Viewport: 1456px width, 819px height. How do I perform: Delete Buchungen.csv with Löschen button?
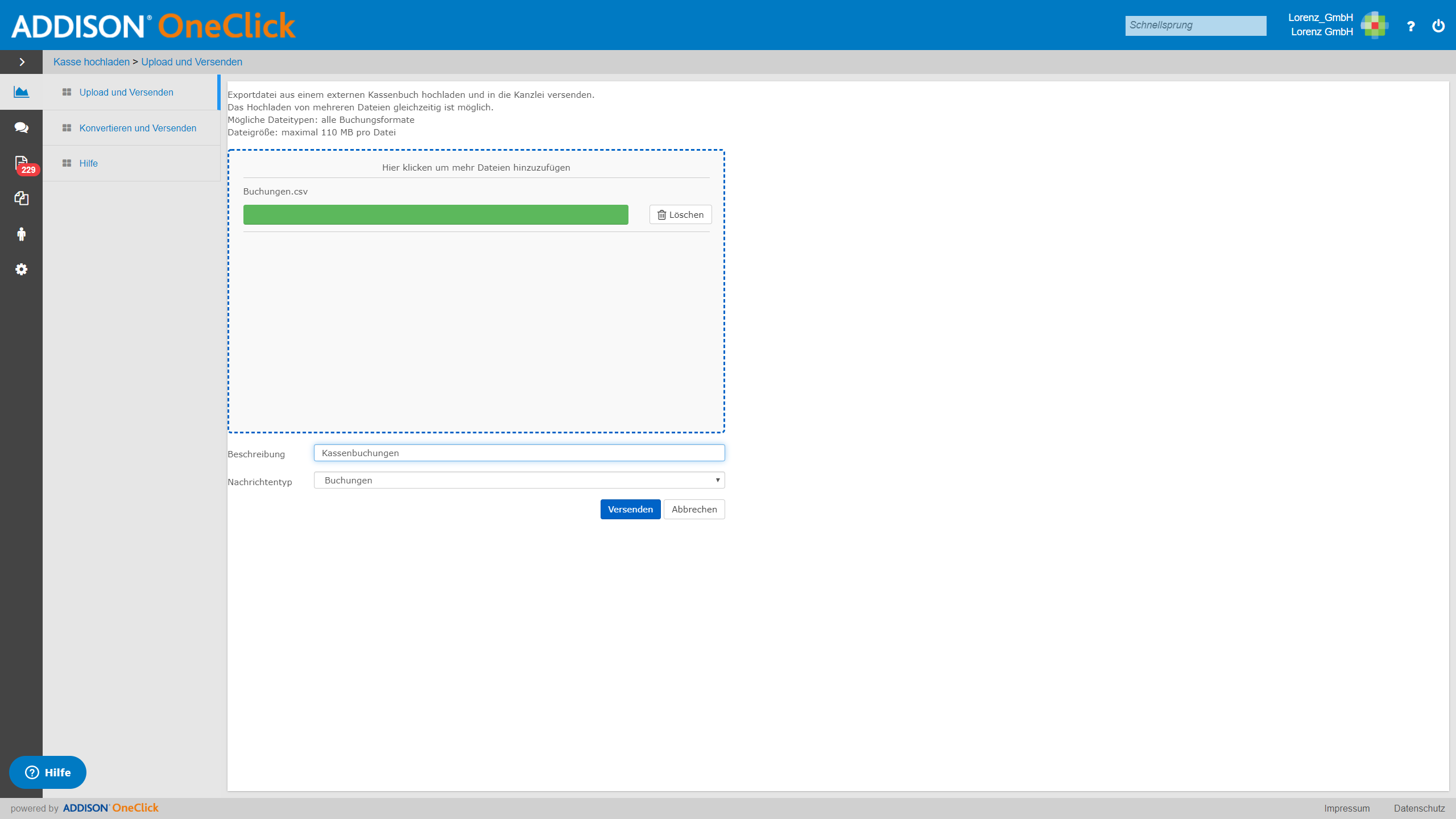(x=680, y=214)
